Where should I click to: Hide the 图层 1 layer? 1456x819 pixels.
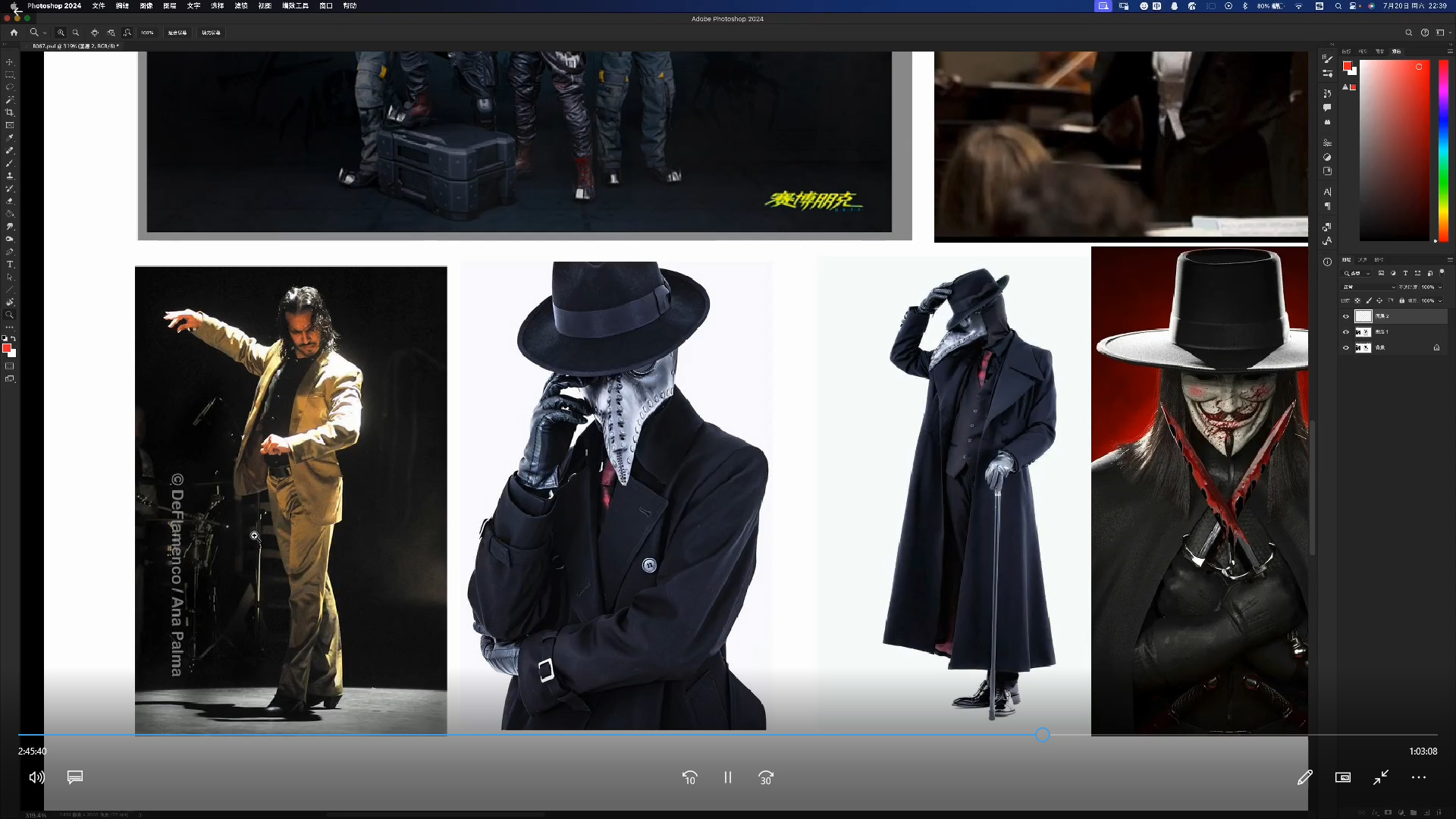pos(1346,332)
